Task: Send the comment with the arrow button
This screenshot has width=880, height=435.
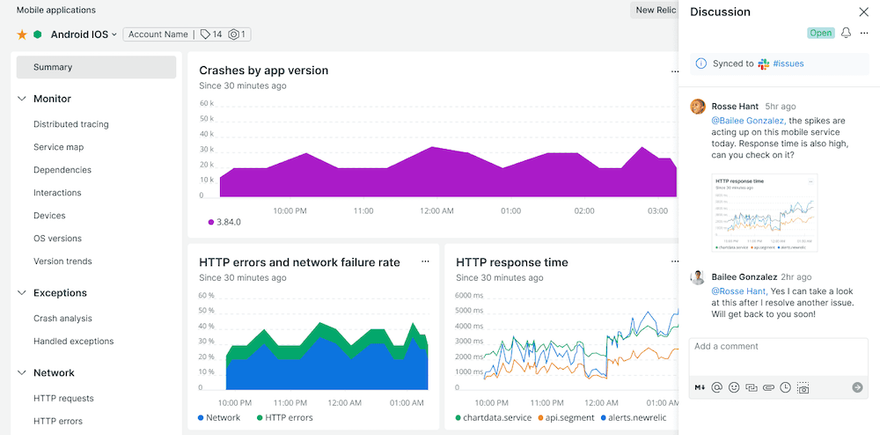Action: 857,387
